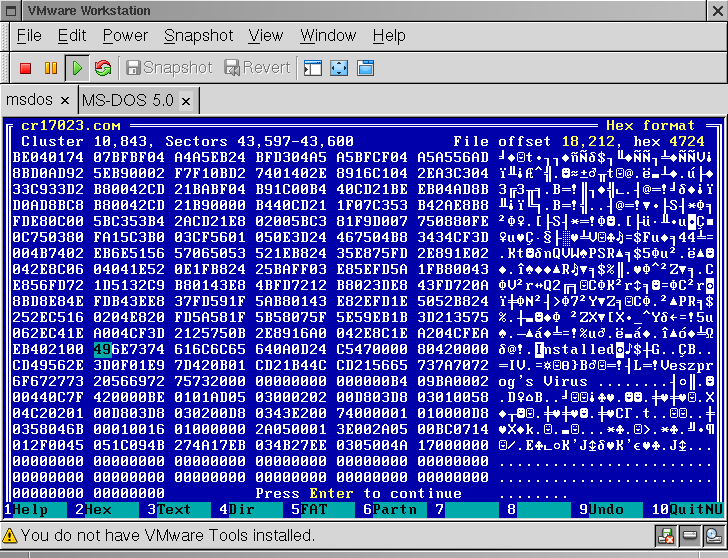Viewport: 728px width, 558px height.
Task: Click the hard disk status bar icon
Action: (690, 536)
